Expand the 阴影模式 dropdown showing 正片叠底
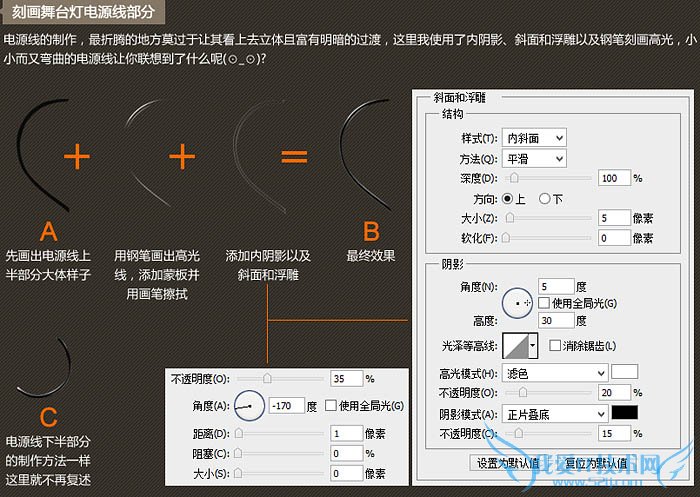The height and width of the screenshot is (497, 700). click(557, 412)
